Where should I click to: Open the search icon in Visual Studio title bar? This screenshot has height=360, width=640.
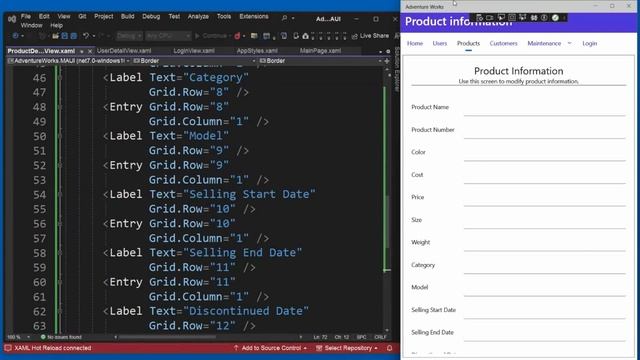click(x=284, y=18)
